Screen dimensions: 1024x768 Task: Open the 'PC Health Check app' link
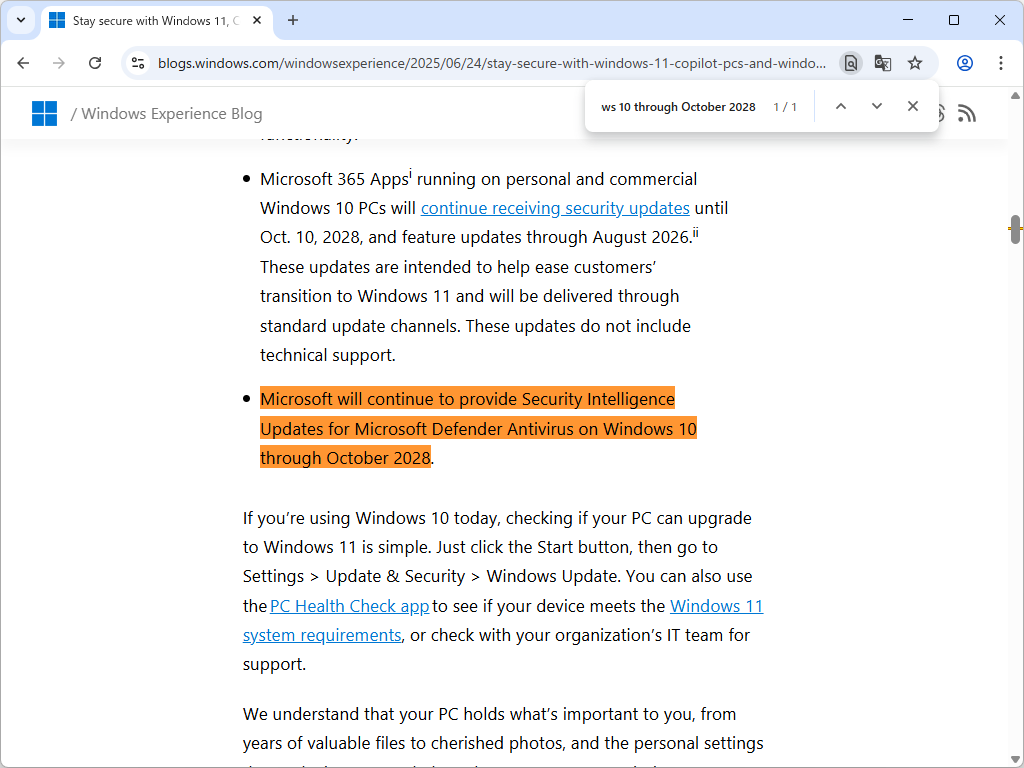point(349,606)
